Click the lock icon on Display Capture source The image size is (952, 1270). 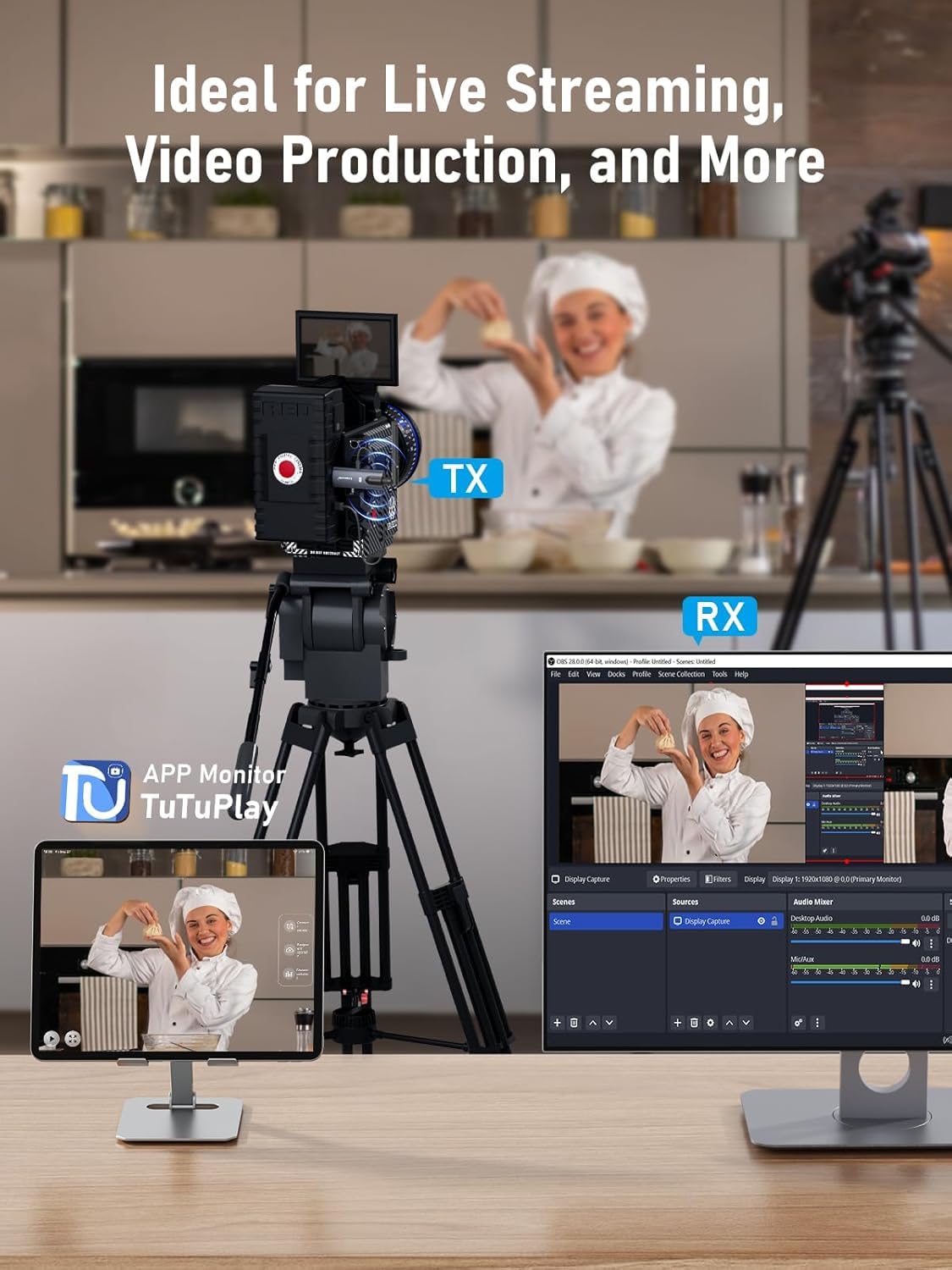(x=774, y=921)
